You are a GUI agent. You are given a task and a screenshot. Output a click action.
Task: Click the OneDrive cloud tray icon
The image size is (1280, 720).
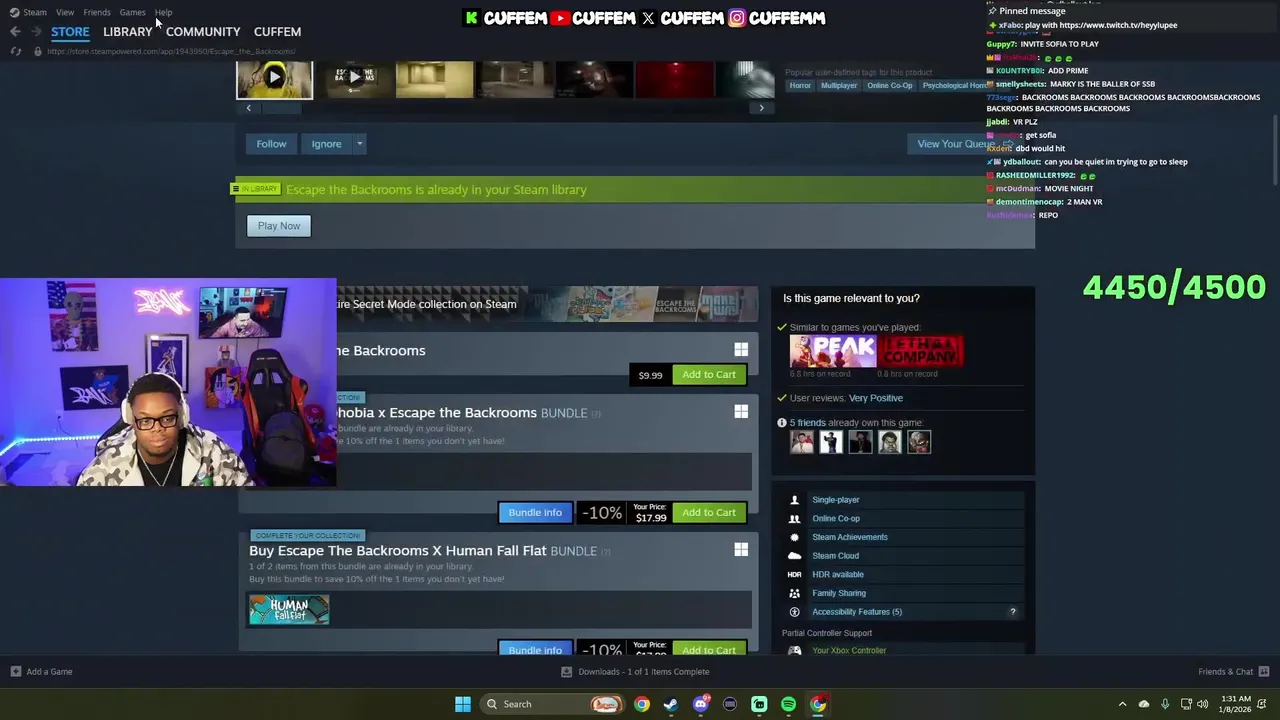pyautogui.click(x=1144, y=704)
